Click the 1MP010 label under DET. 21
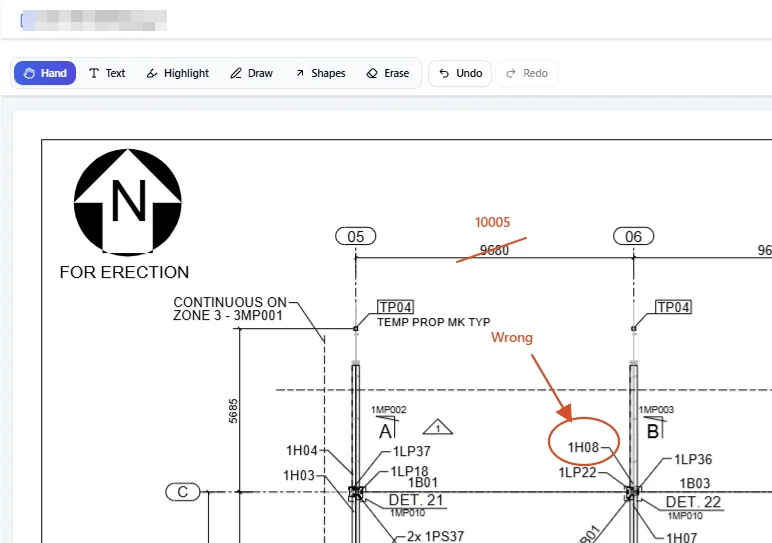 coord(408,513)
